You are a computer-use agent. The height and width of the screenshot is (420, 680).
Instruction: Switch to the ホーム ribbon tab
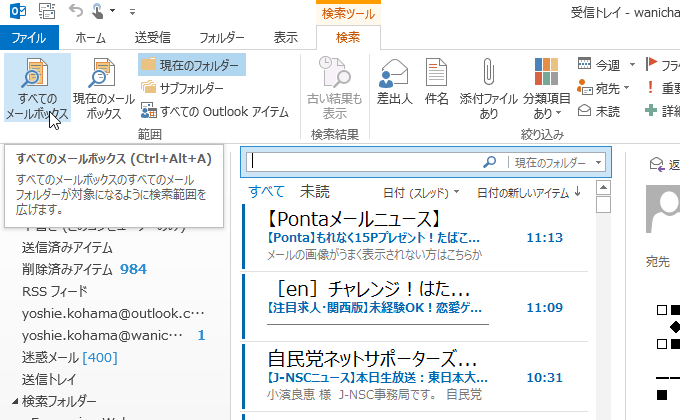click(90, 38)
